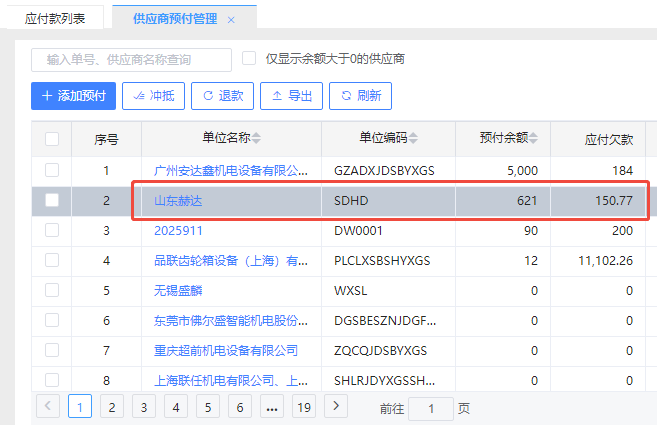
Task: Check the row for 广州安达鑫机电设备
Action: coord(52,170)
